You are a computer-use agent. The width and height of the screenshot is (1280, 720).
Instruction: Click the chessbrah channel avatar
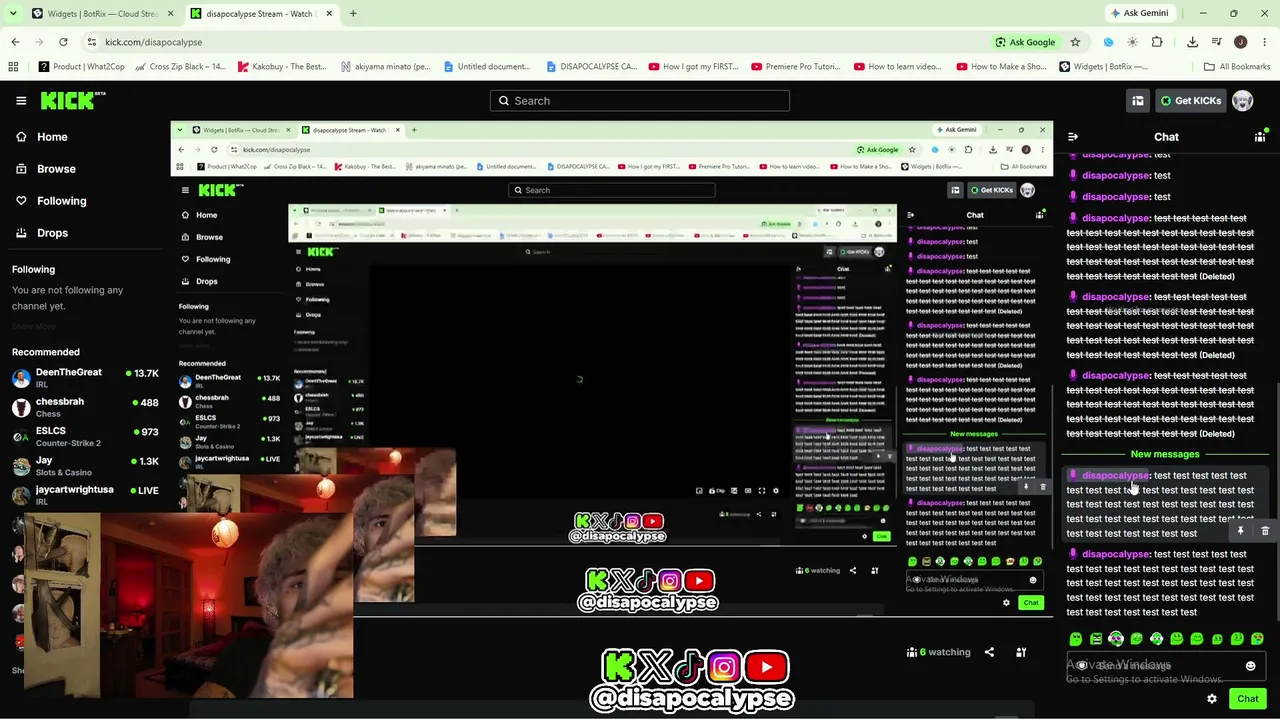coord(21,407)
